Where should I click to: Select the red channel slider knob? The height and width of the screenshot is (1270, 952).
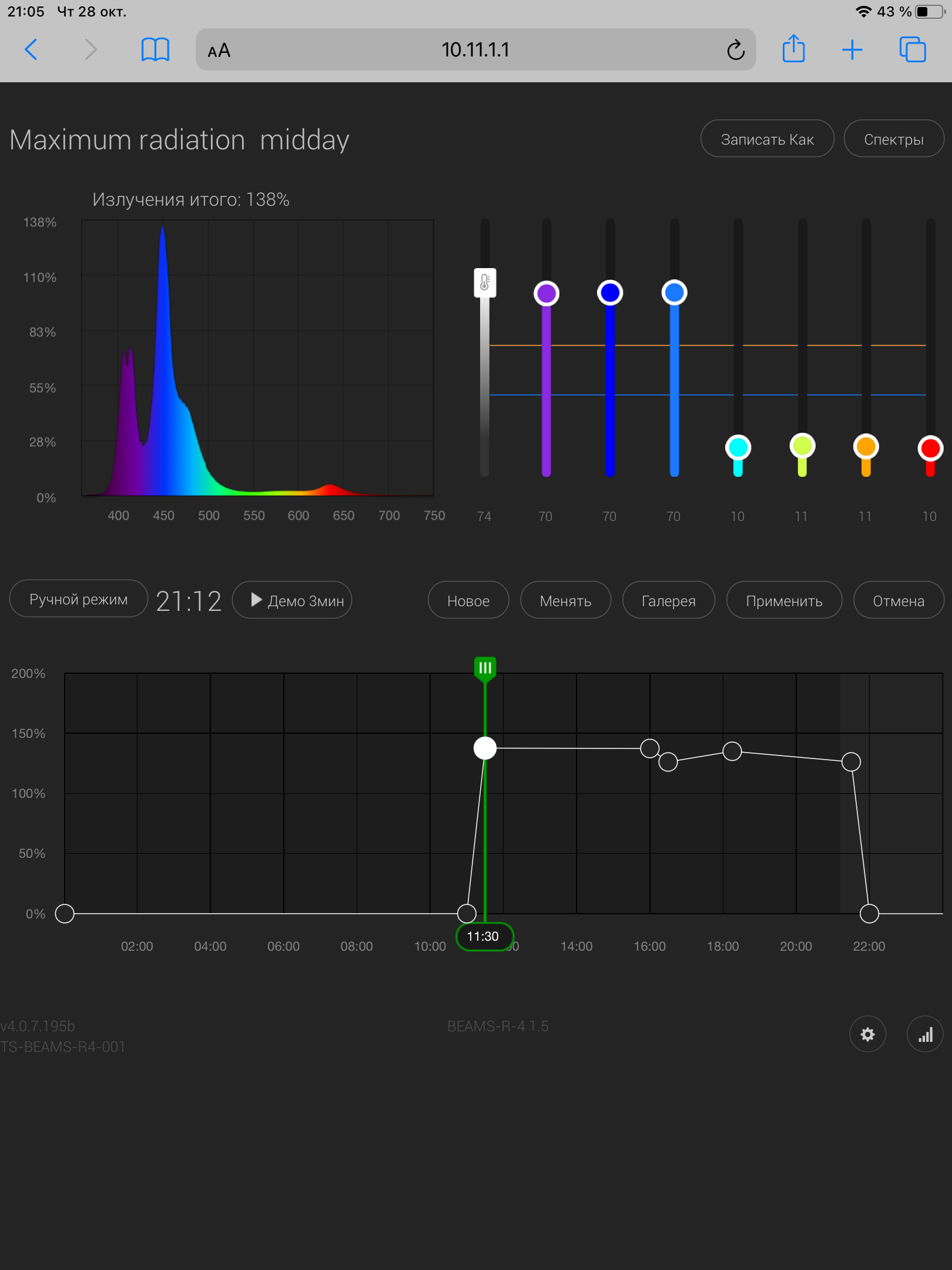pos(930,448)
